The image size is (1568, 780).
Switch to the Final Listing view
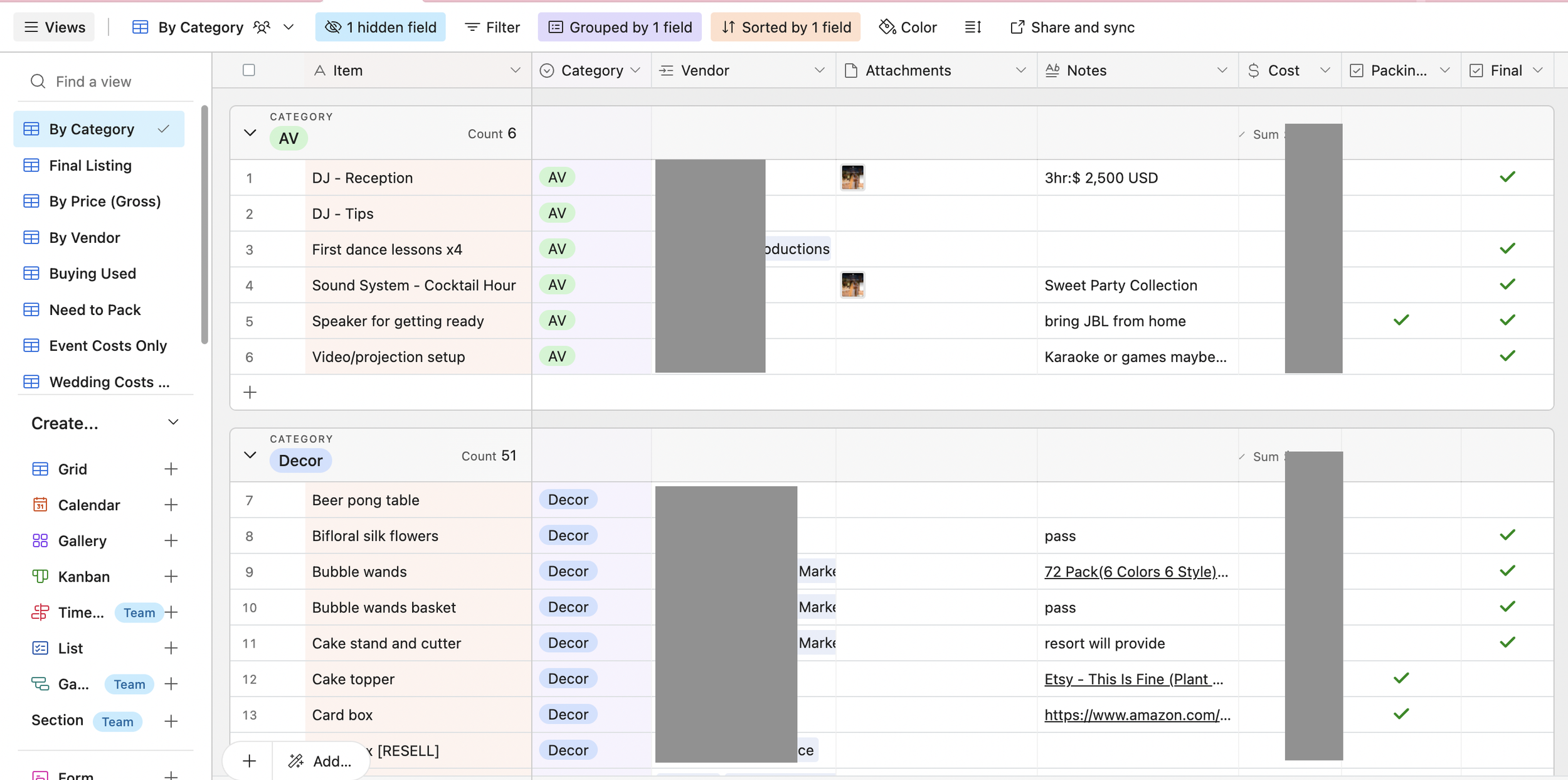tap(90, 166)
